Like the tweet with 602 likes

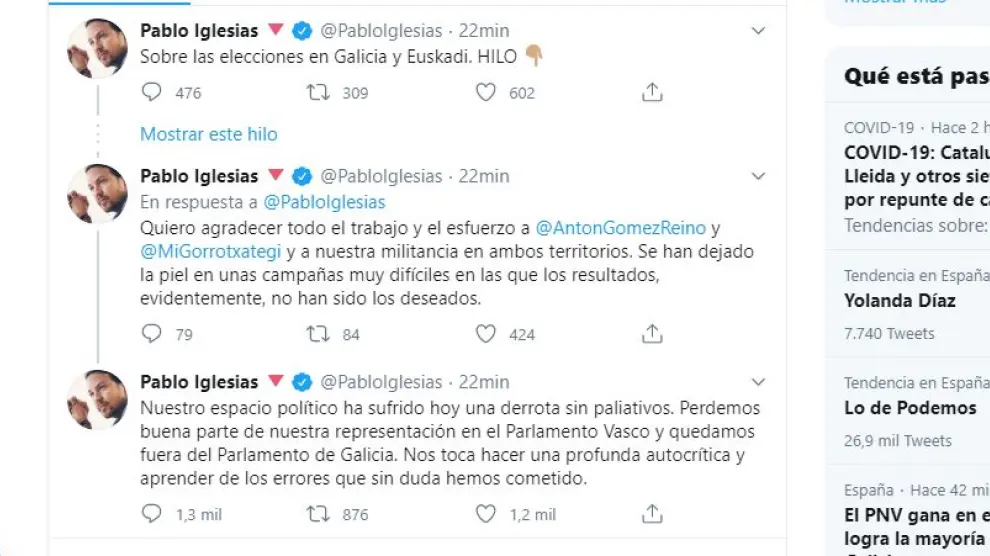[485, 93]
